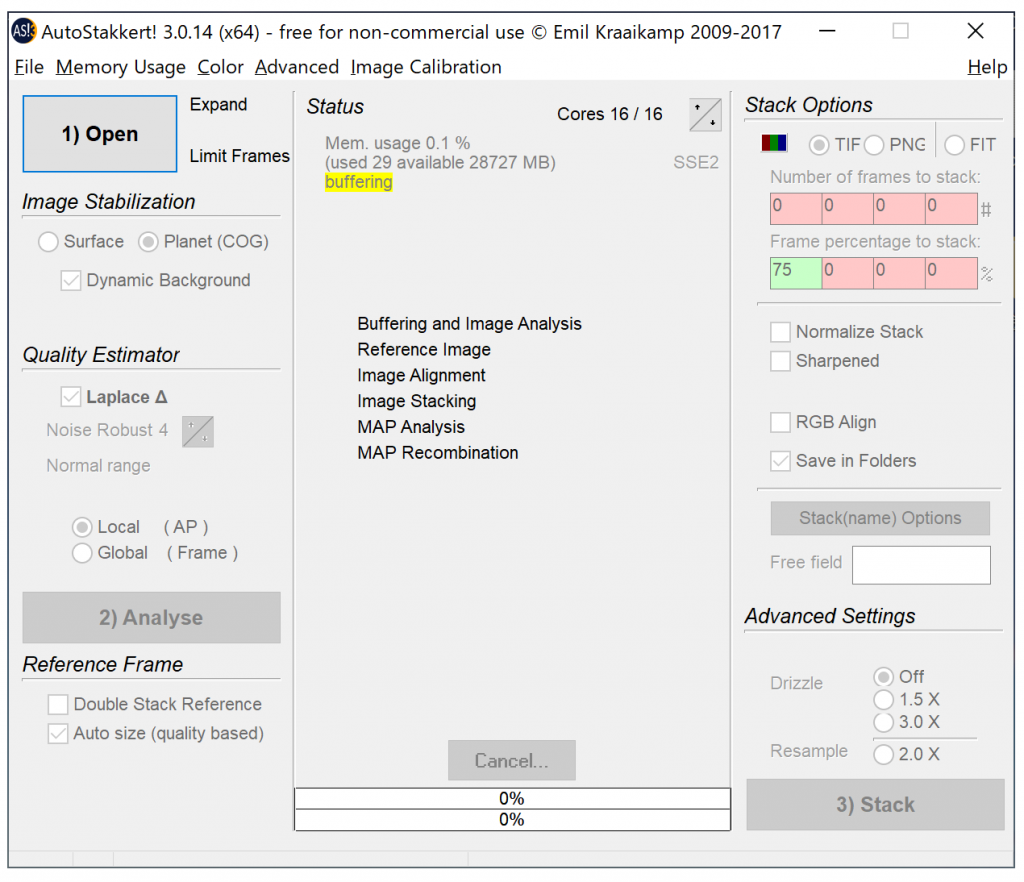
Task: Toggle Dynamic Background checkbox
Action: 155,280
